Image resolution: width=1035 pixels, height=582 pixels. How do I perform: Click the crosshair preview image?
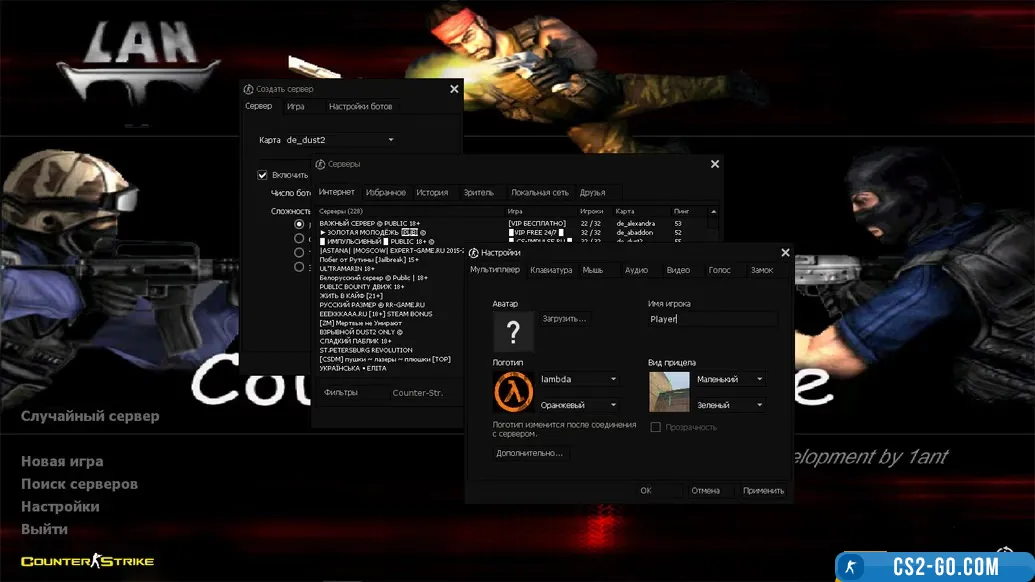coord(669,392)
